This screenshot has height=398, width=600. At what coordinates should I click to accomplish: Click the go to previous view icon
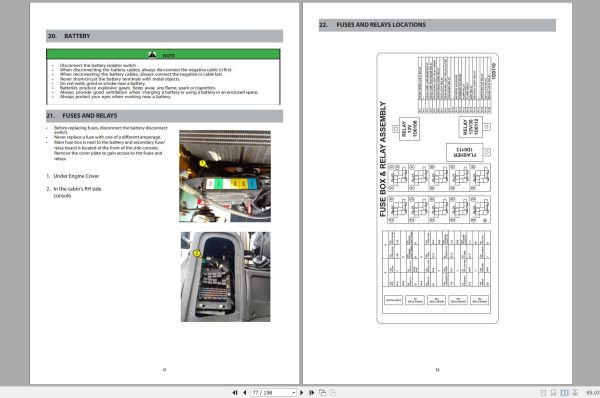pos(323,393)
